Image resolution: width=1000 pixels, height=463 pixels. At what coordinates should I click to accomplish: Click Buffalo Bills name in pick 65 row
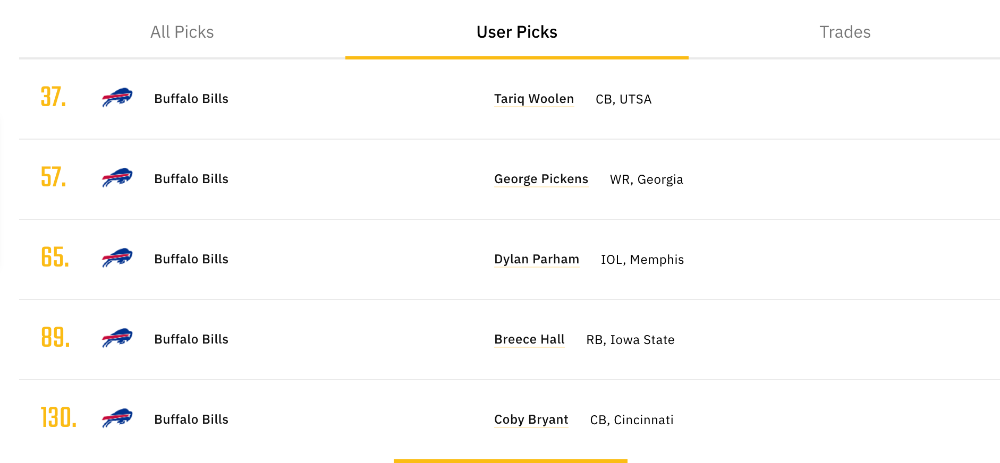191,259
